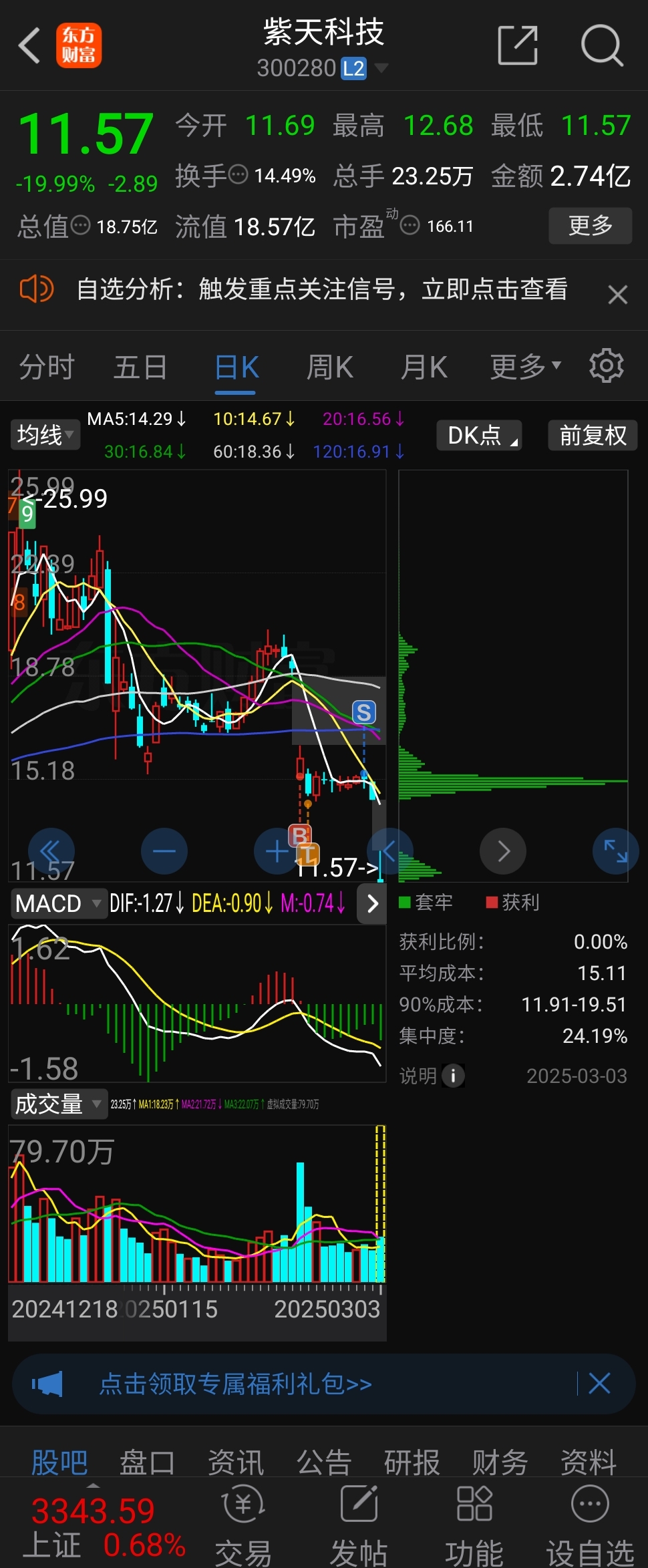
Task: Tap the 11.57 current price
Action: click(86, 133)
